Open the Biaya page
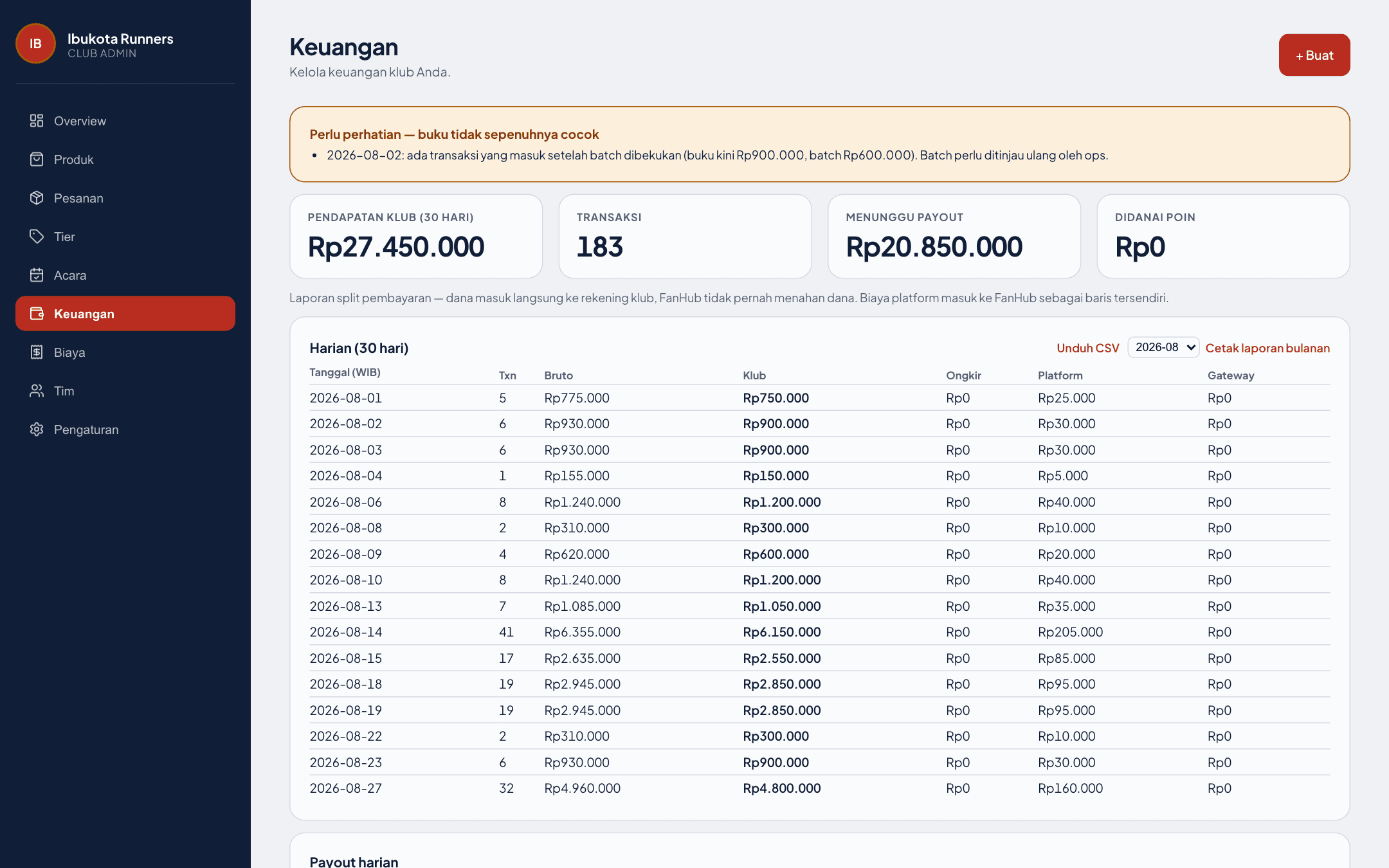1389x868 pixels. click(125, 352)
